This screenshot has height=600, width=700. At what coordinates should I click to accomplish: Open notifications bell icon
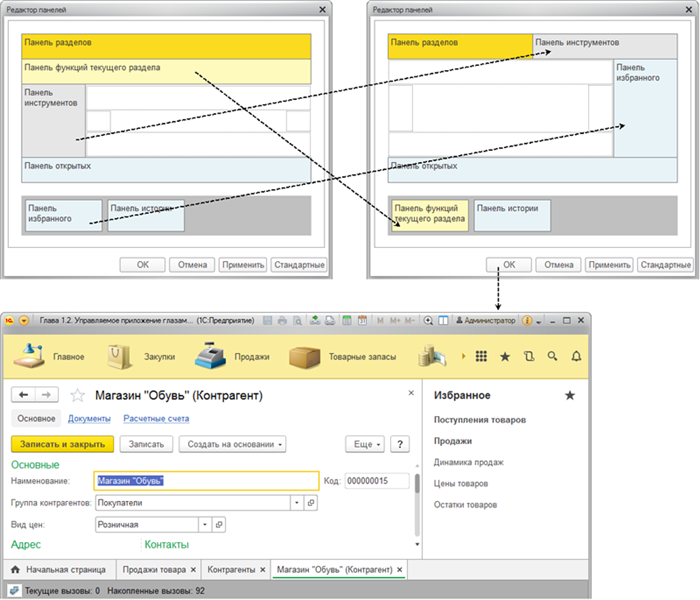click(577, 356)
